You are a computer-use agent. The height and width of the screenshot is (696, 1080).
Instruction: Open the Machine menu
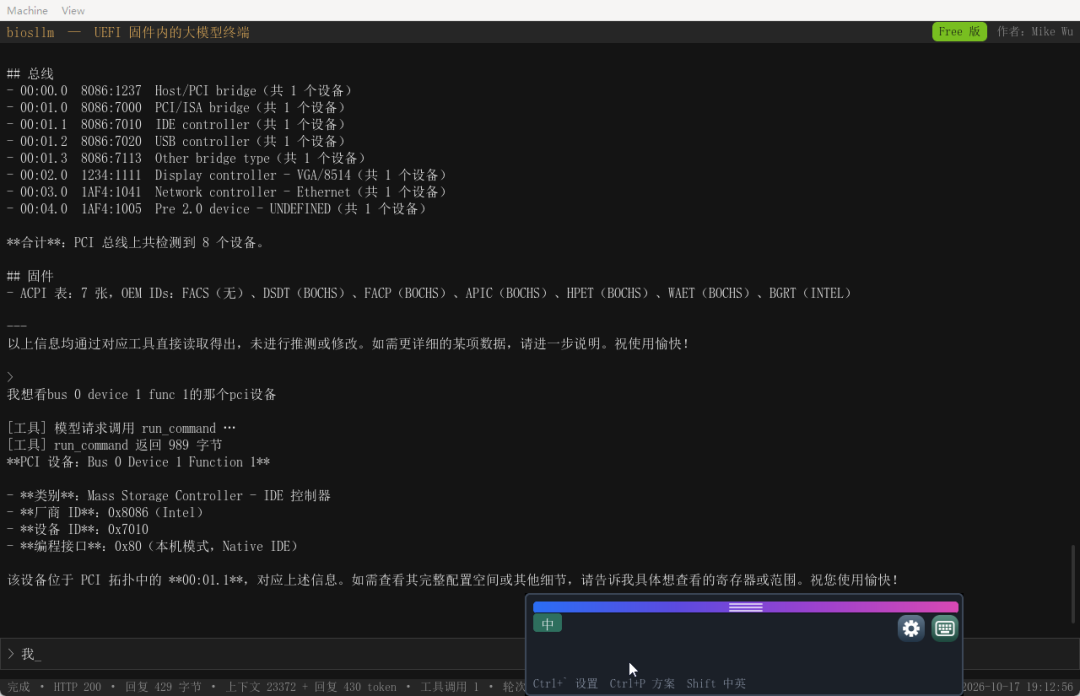tap(28, 10)
